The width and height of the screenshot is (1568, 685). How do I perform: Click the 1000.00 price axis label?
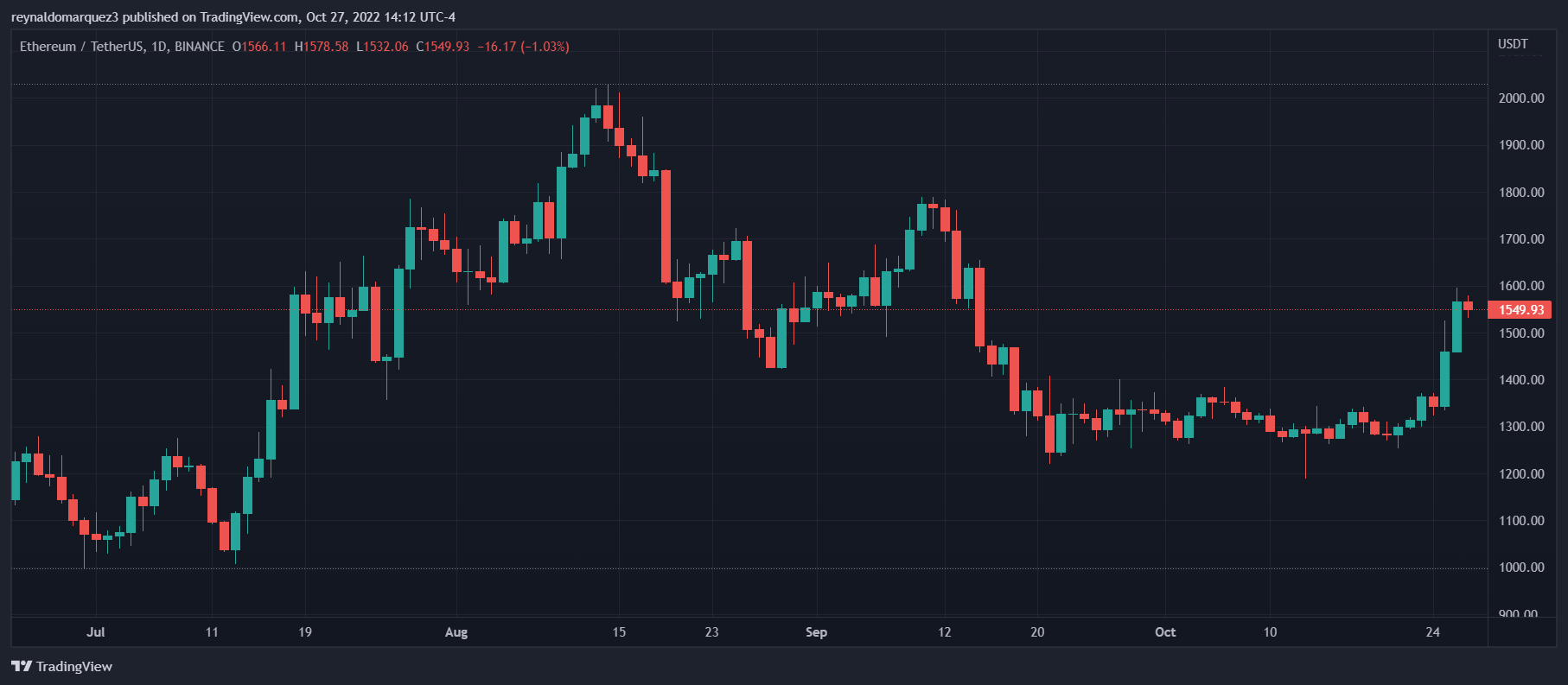pyautogui.click(x=1520, y=568)
